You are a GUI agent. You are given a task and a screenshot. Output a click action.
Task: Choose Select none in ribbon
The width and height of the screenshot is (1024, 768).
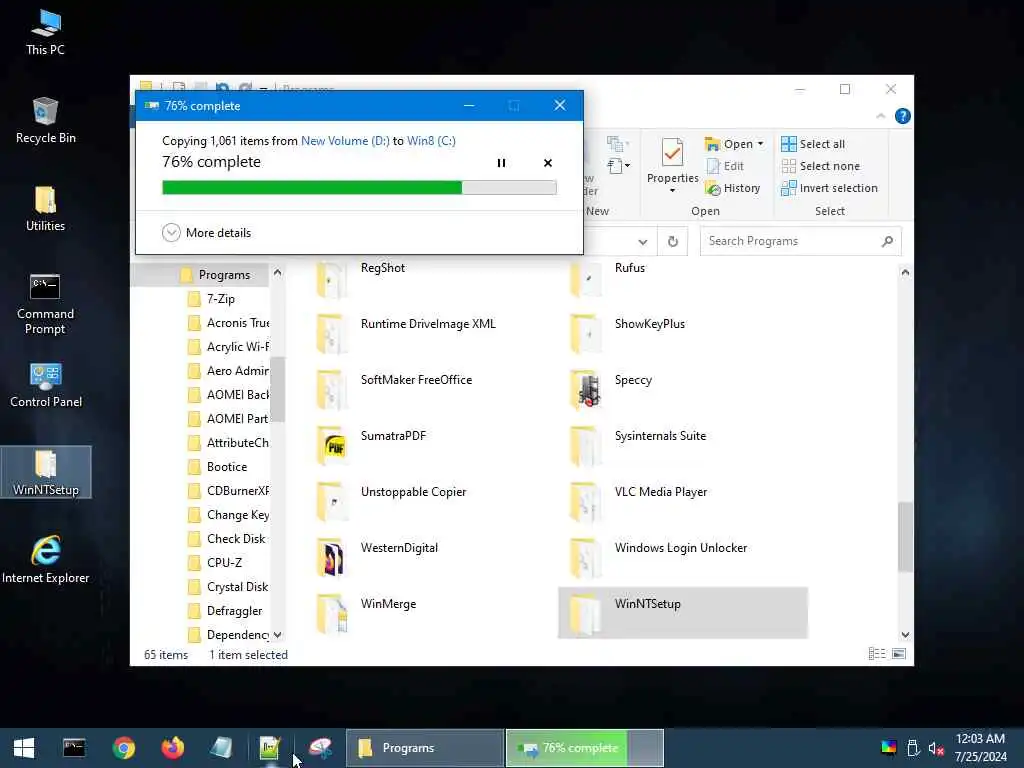click(820, 166)
